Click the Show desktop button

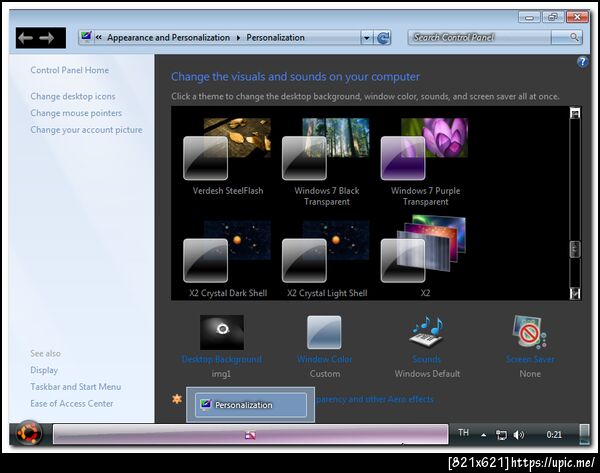(585, 434)
